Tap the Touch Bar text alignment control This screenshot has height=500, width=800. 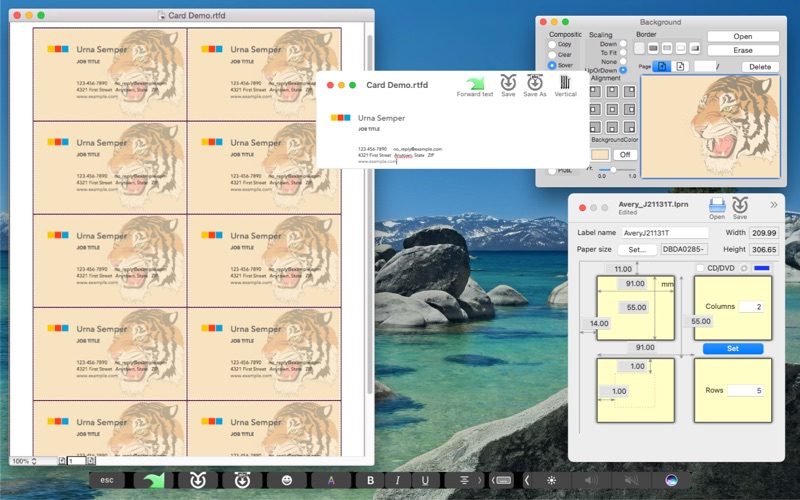pyautogui.click(x=464, y=480)
